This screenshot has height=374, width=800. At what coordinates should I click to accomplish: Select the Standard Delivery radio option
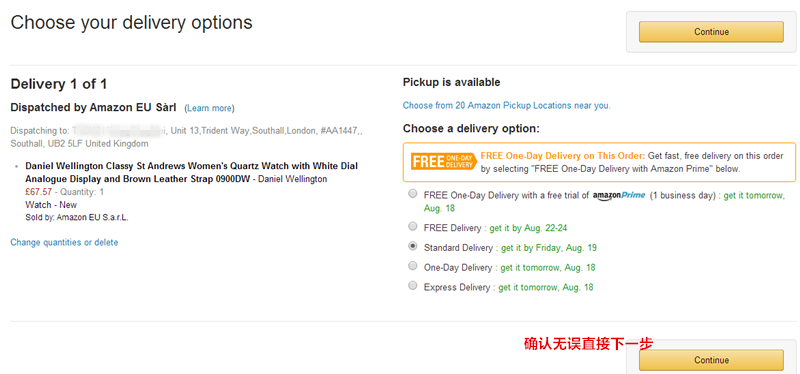(412, 246)
